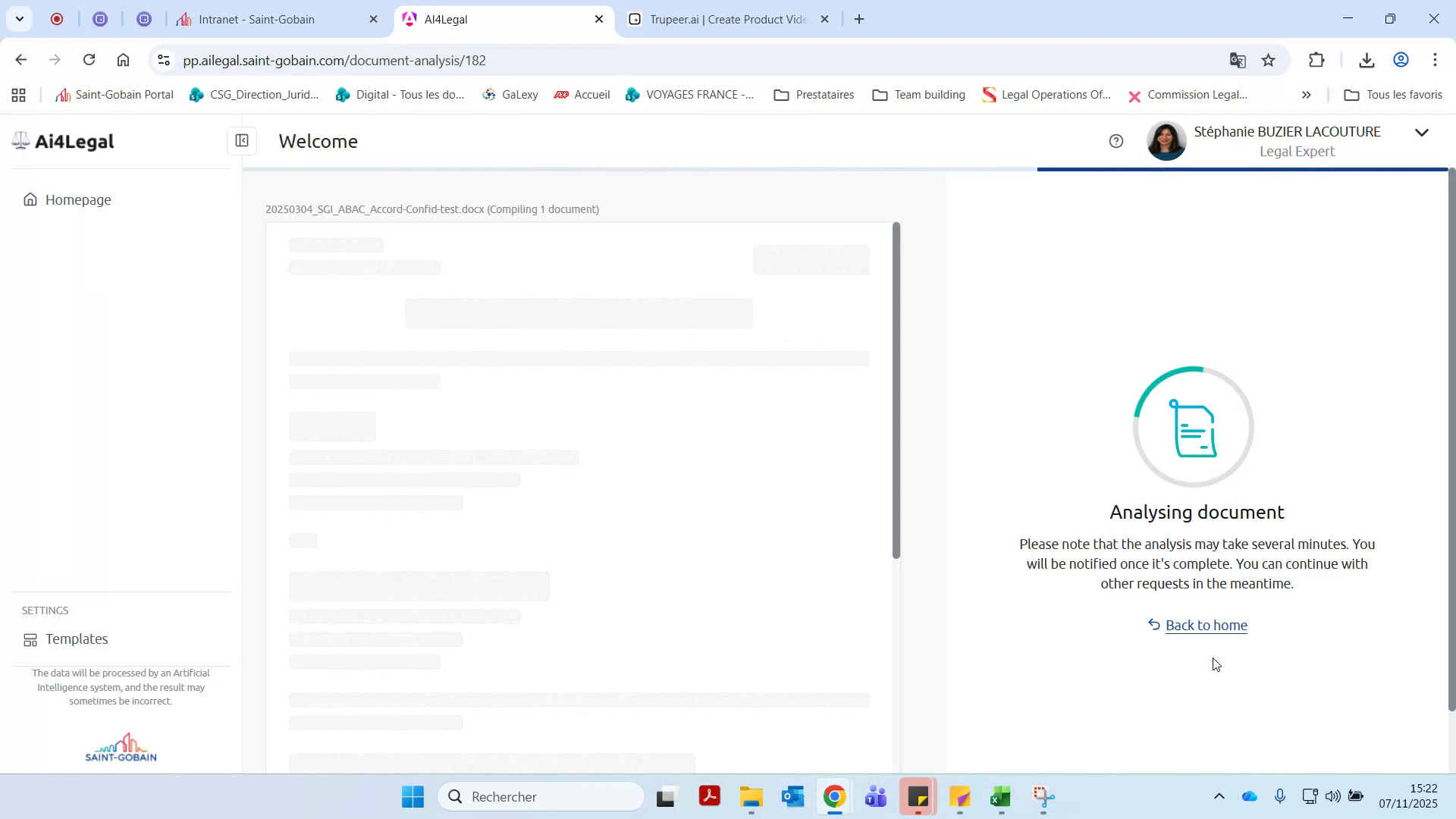The height and width of the screenshot is (819, 1456).
Task: Open the Chrome profile avatar icon
Action: point(1400,60)
